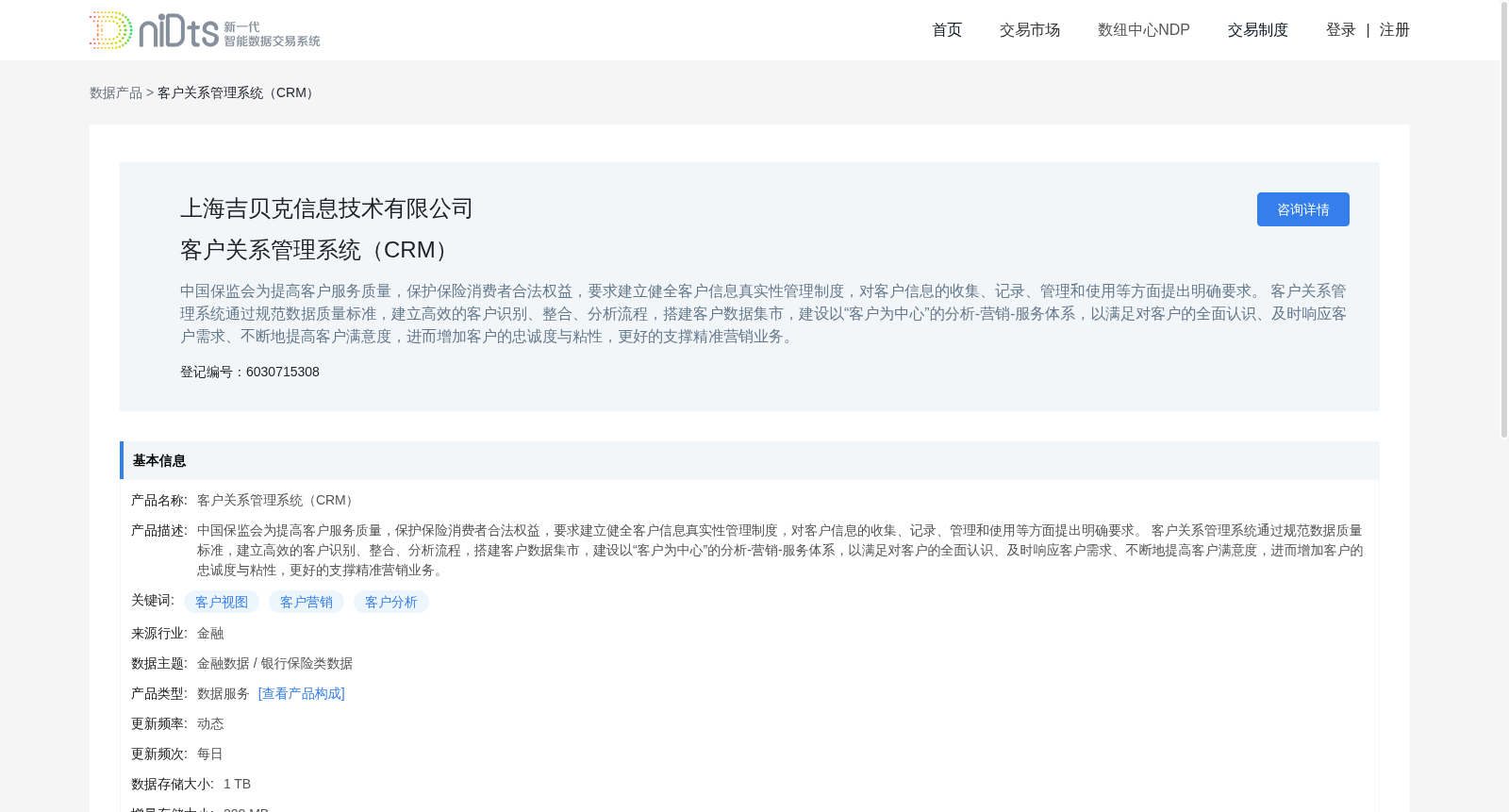Viewport: 1509px width, 812px height.
Task: Open the 交易市场 menu item
Action: tap(1030, 30)
